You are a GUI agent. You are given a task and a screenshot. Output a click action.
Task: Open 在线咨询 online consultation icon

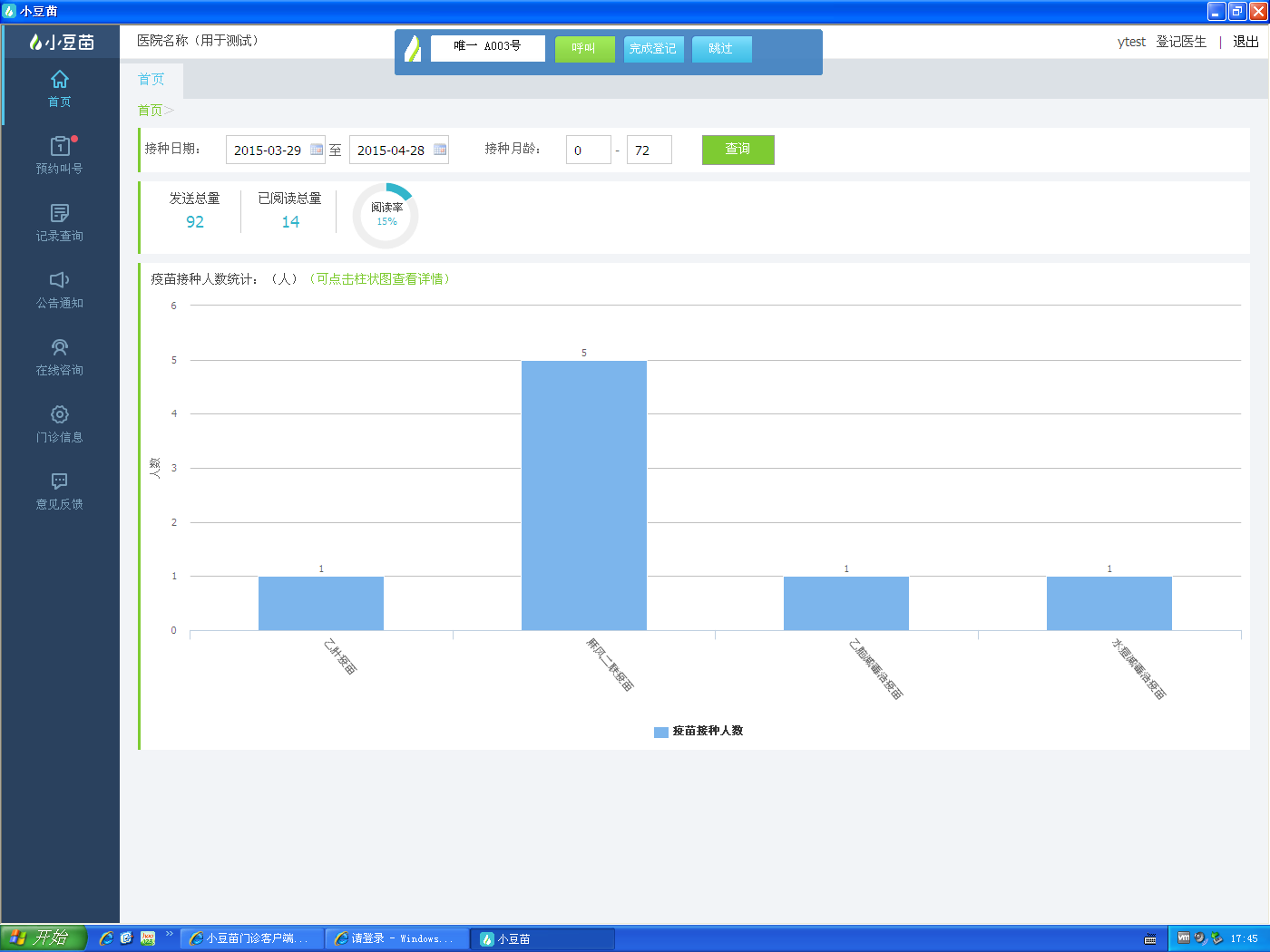(60, 347)
